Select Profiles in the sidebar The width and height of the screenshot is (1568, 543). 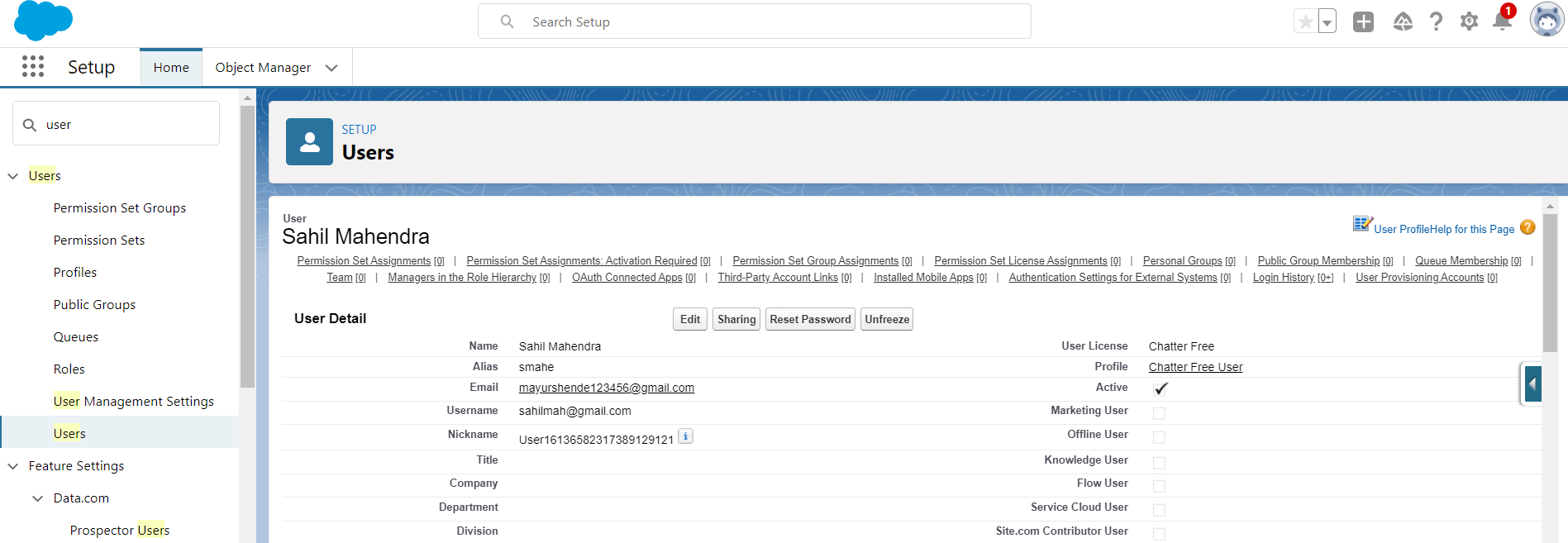tap(75, 273)
